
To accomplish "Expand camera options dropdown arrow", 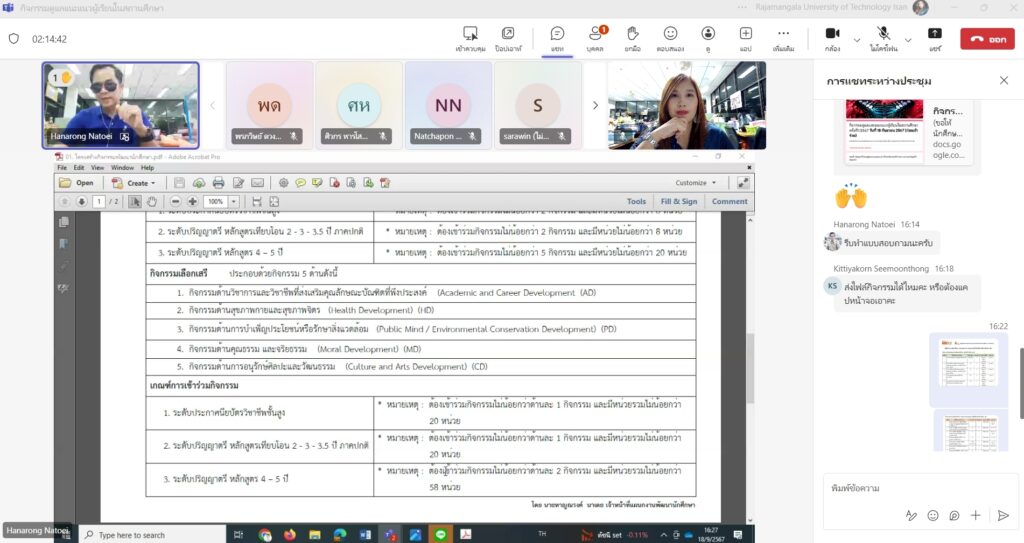I will [x=856, y=39].
